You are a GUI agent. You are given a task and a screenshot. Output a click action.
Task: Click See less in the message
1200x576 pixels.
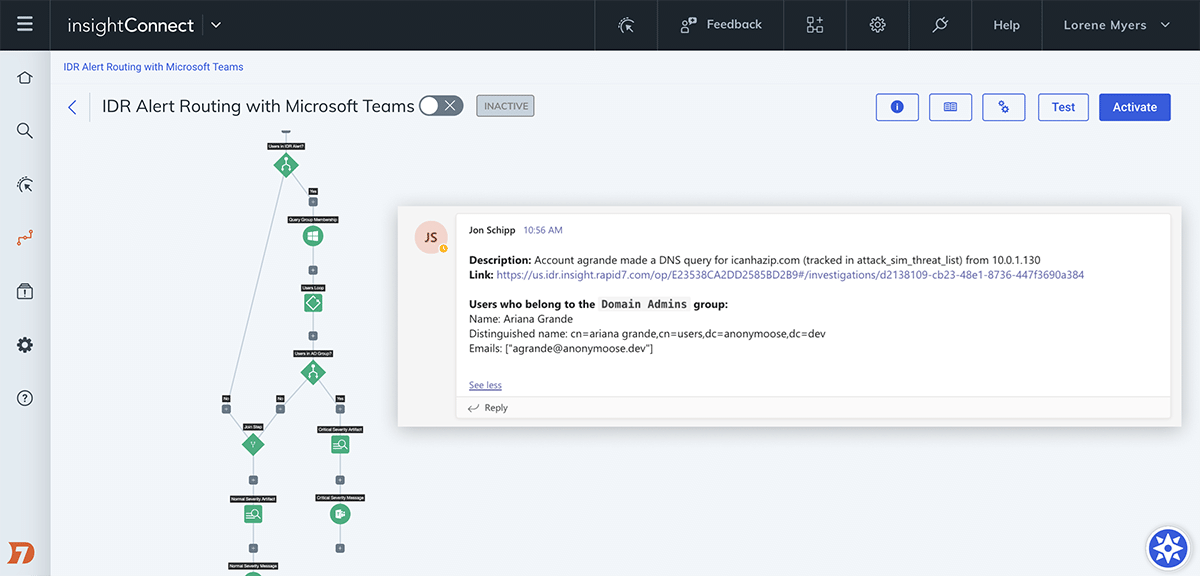tap(485, 385)
